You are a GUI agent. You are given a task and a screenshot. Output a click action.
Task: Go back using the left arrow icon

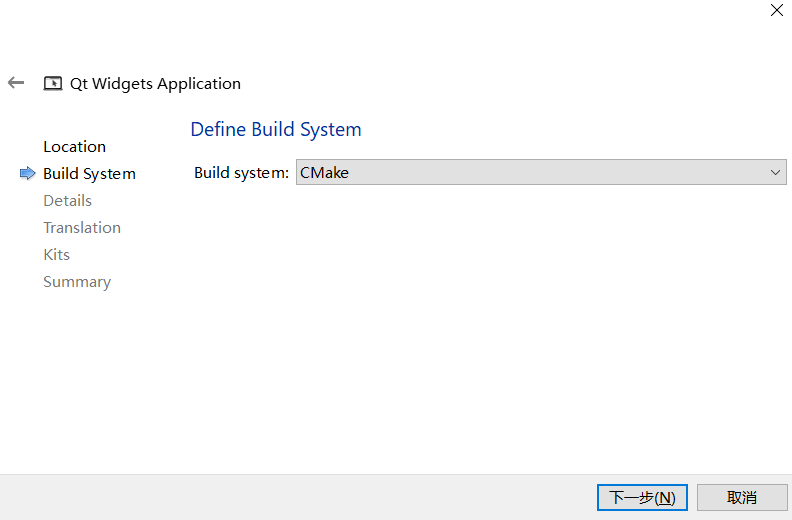click(16, 82)
